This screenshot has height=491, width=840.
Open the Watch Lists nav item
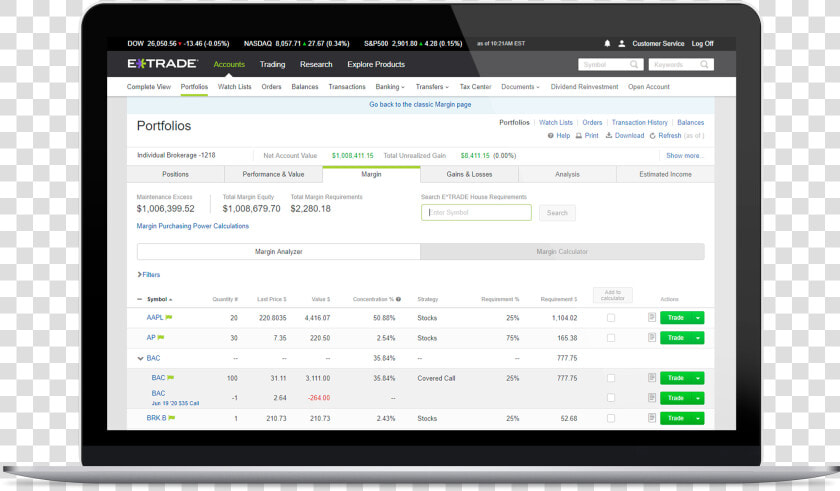tap(234, 87)
